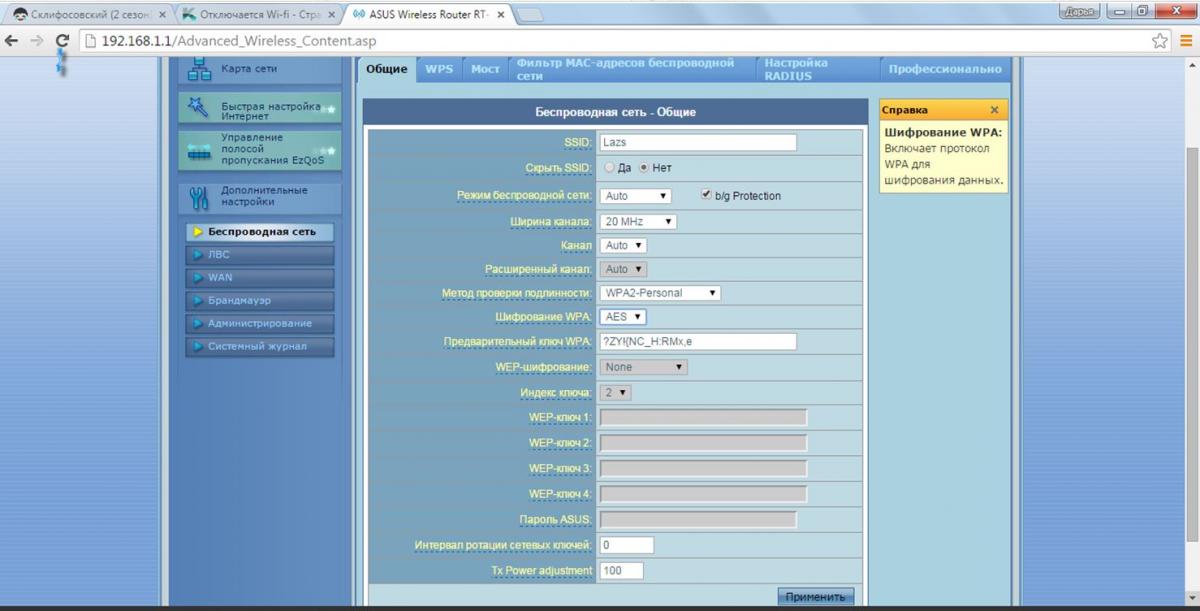Select Нет for hide SSID
The width and height of the screenshot is (1200, 611).
[644, 168]
